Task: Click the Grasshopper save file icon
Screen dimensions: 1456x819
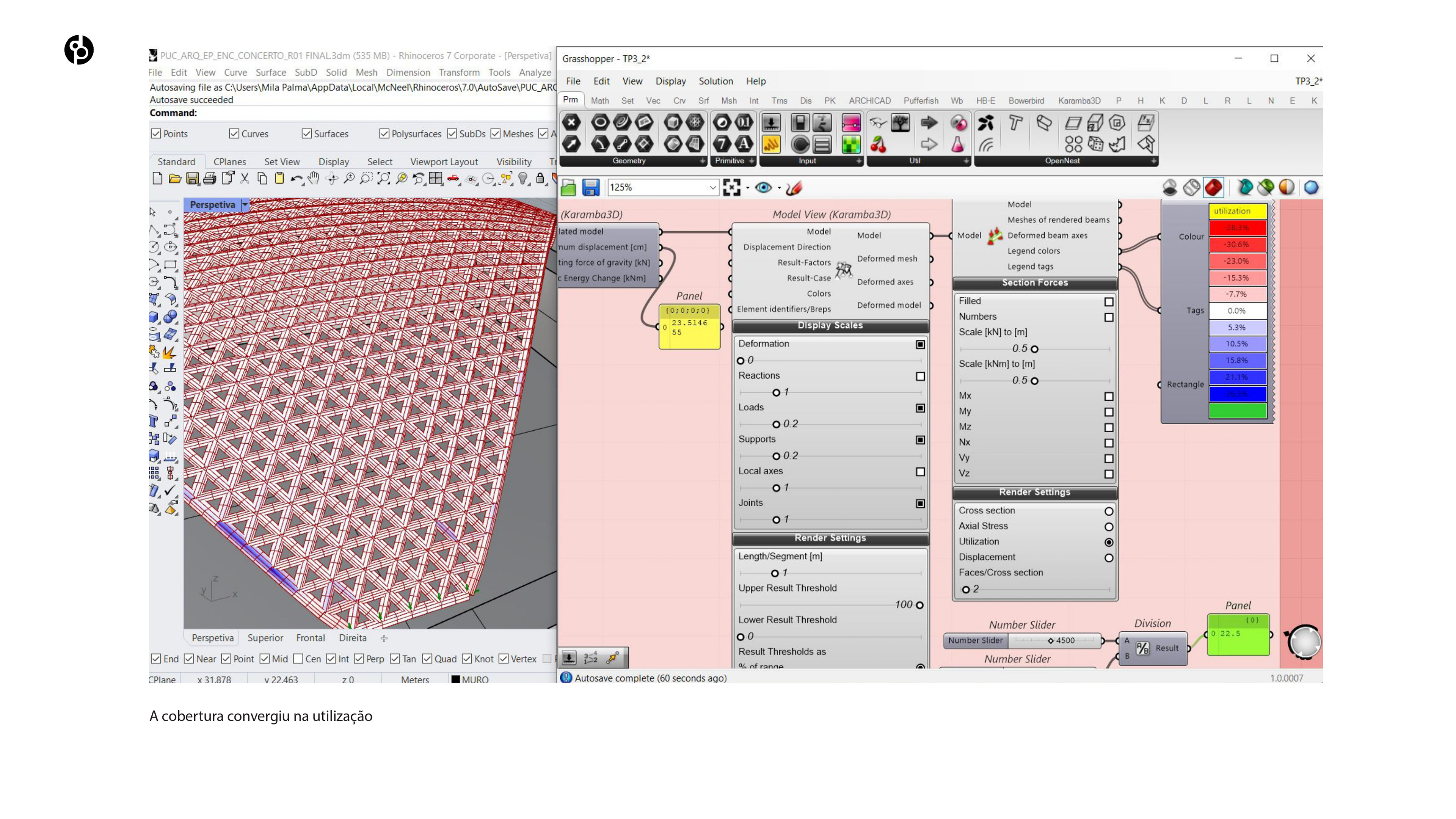Action: (x=591, y=187)
